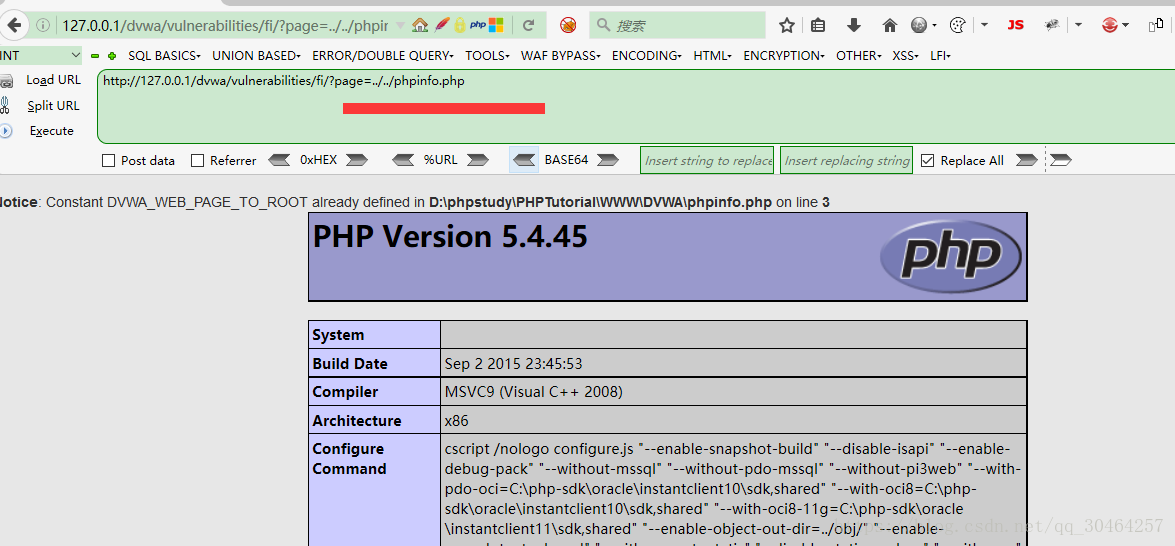Click Load URL in HackBar
1175x546 pixels.
[x=53, y=80]
